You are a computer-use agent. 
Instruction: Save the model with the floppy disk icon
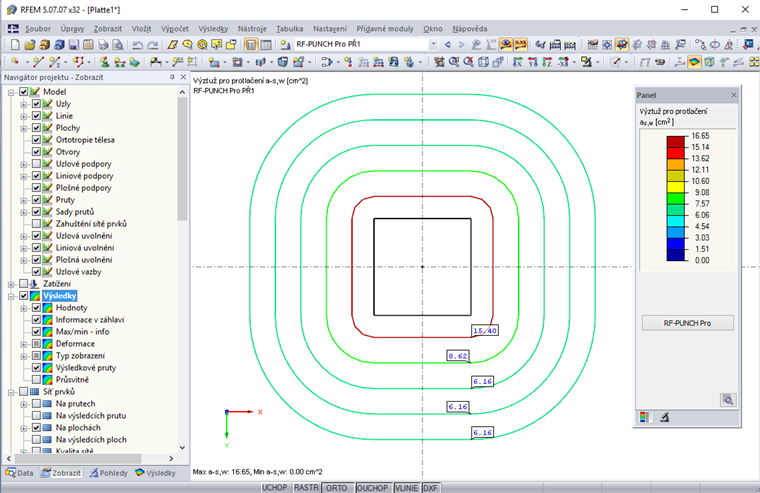pyautogui.click(x=73, y=45)
